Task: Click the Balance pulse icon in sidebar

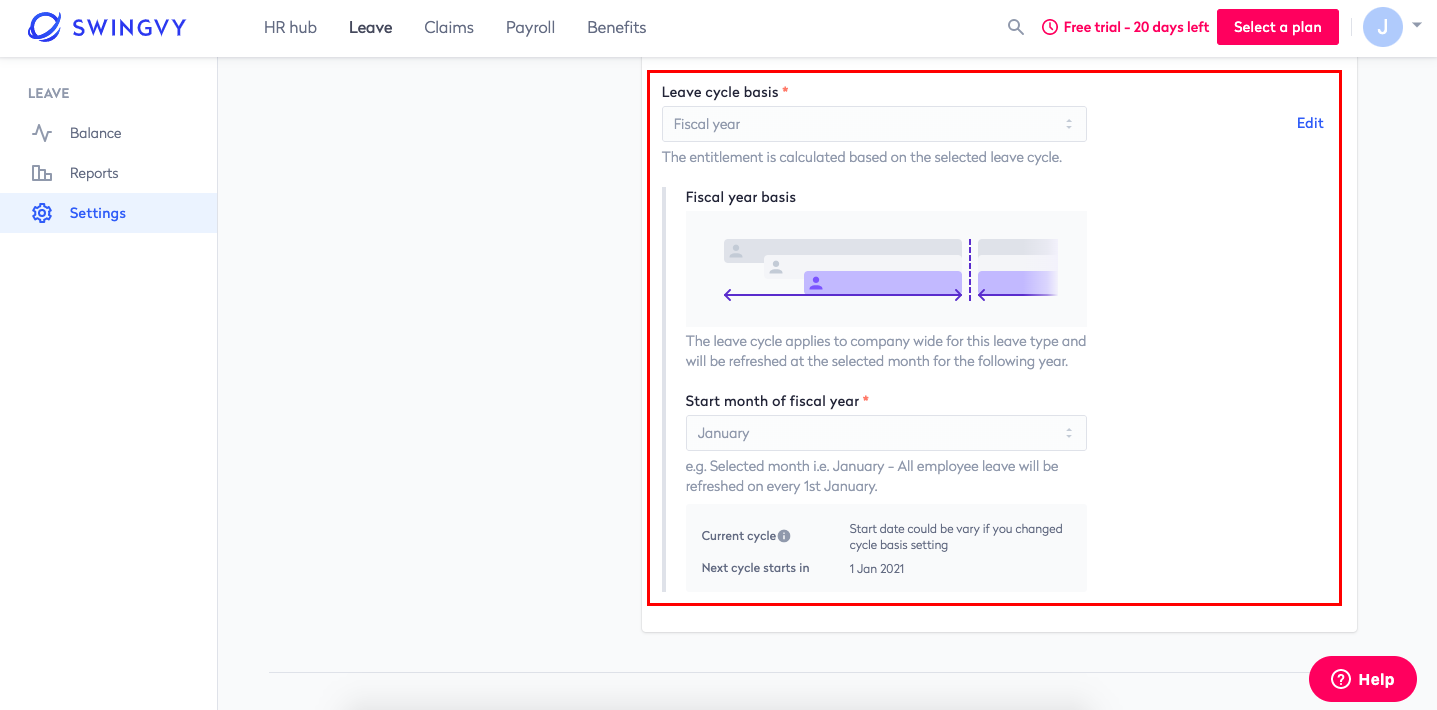Action: (x=42, y=133)
